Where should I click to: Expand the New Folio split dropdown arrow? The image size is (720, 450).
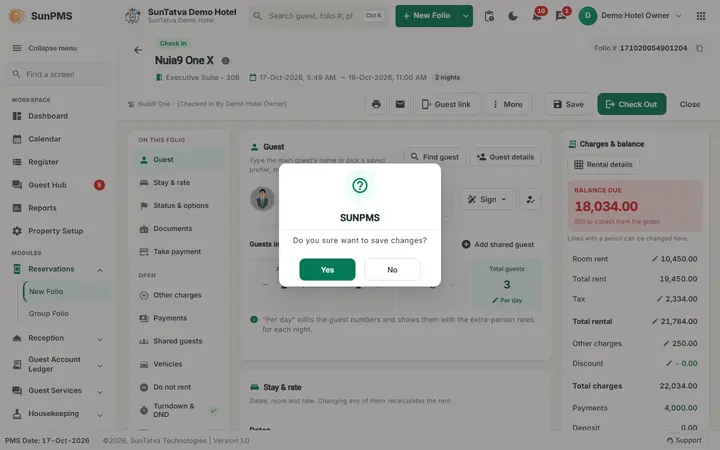pos(466,16)
